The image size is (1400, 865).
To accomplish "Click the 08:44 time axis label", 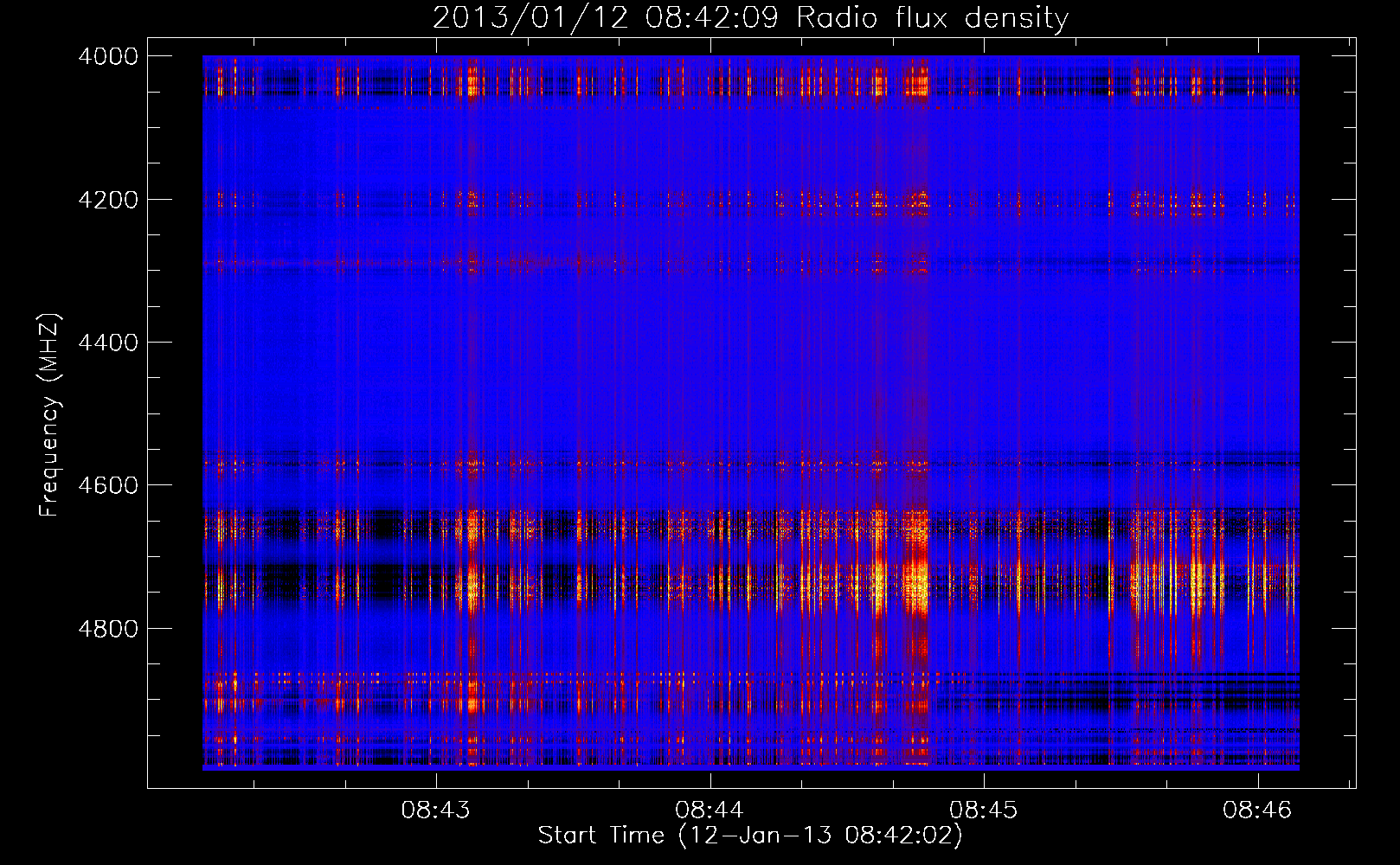I will point(710,810).
